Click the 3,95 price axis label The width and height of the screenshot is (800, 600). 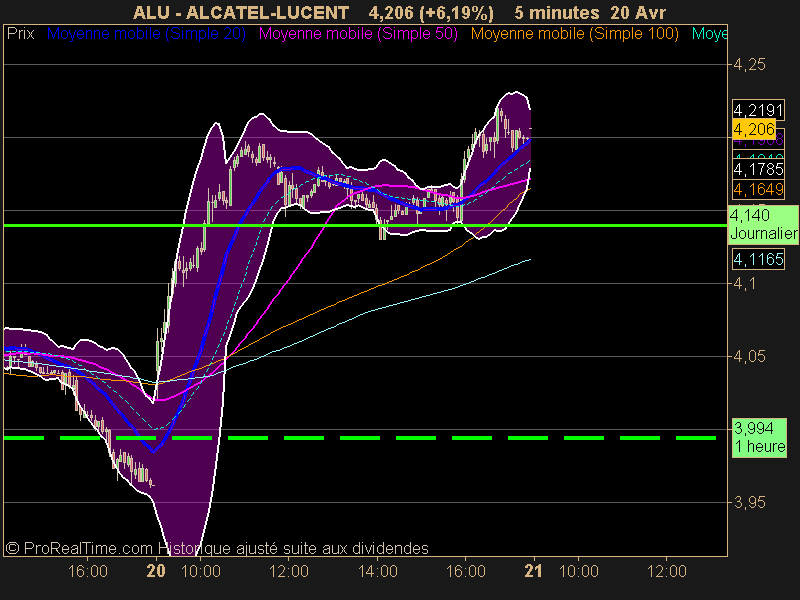coord(749,503)
